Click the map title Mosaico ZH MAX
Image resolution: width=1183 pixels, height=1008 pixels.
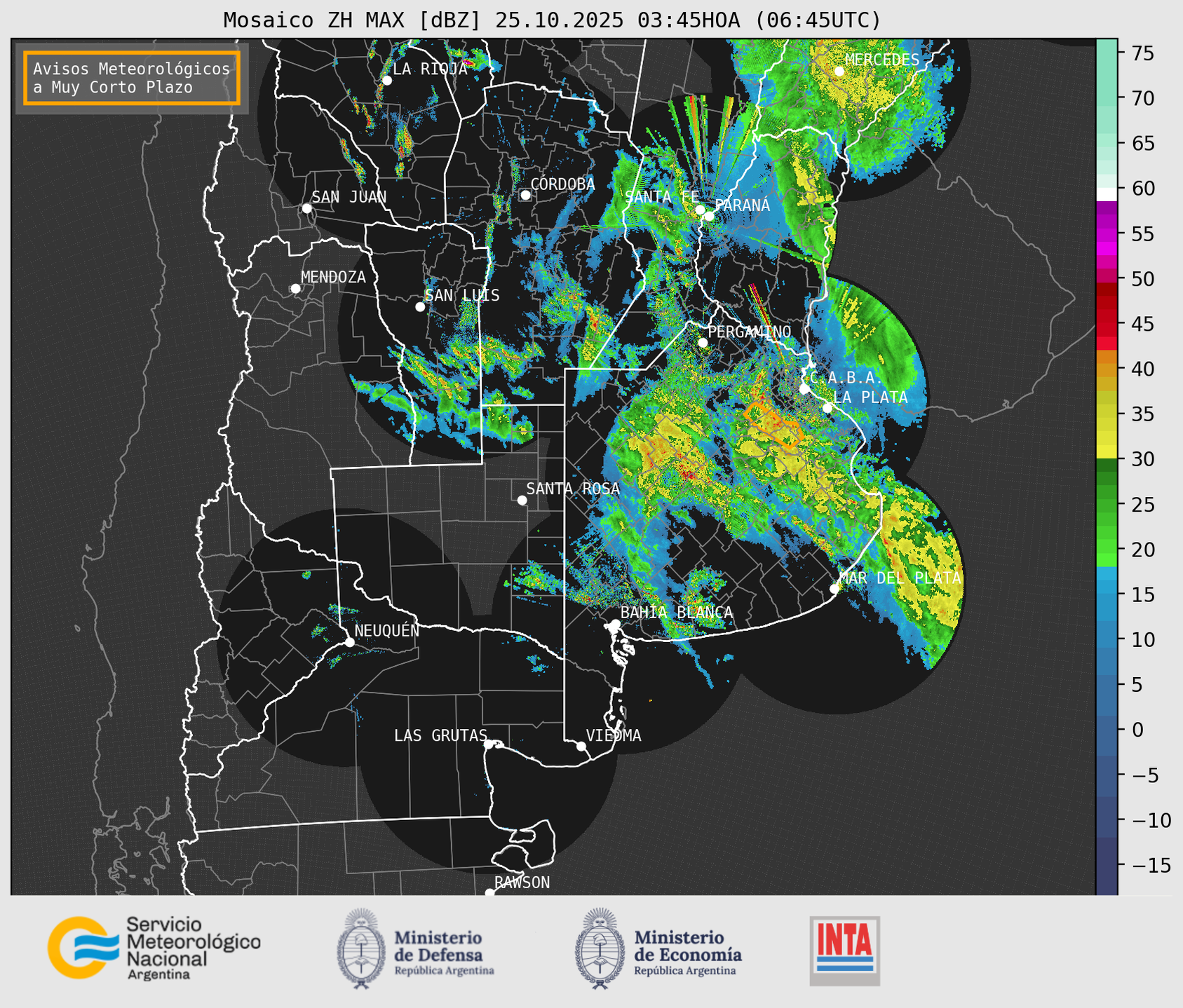[552, 20]
